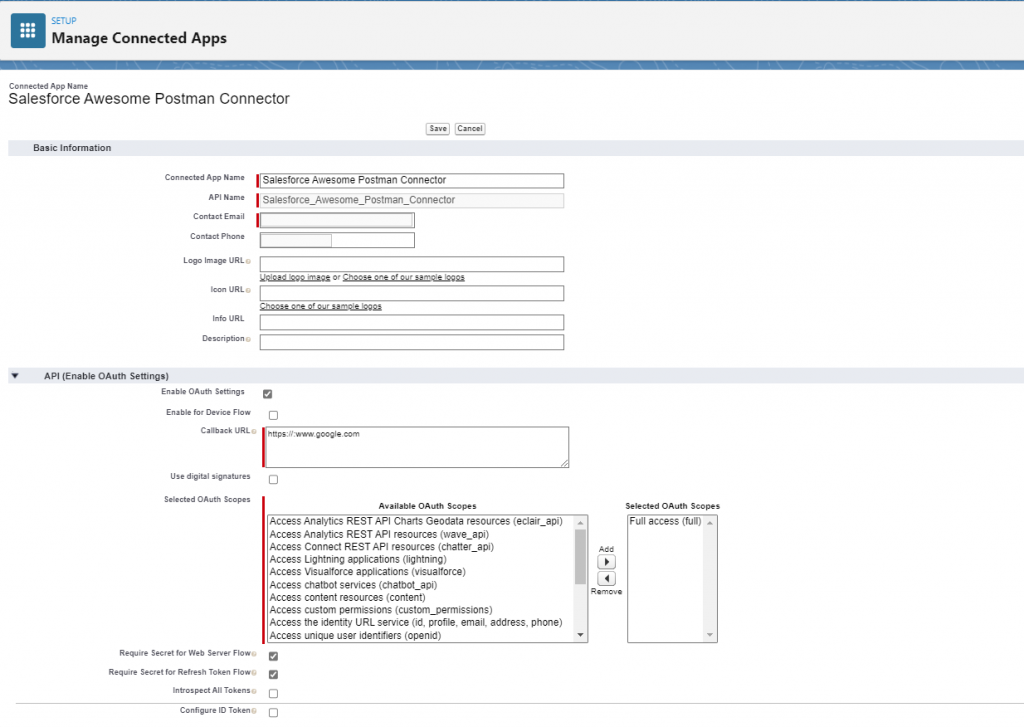Click the SETUP breadcrumb link
Image resolution: width=1024 pixels, height=727 pixels.
pyautogui.click(x=64, y=21)
